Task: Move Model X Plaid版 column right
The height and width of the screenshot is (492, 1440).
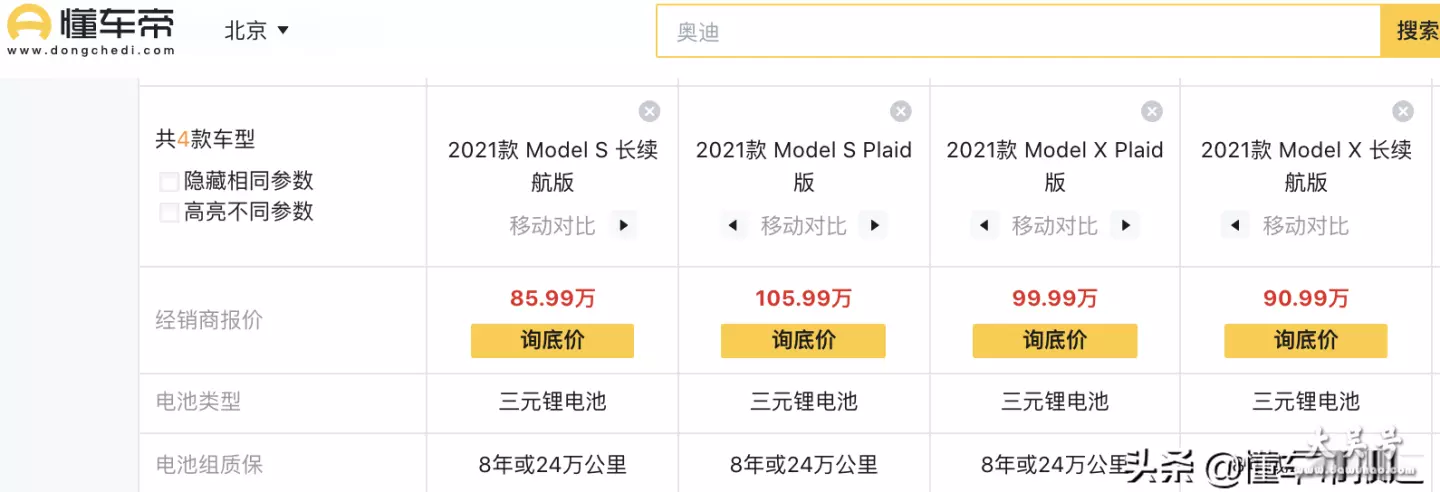Action: click(1125, 226)
